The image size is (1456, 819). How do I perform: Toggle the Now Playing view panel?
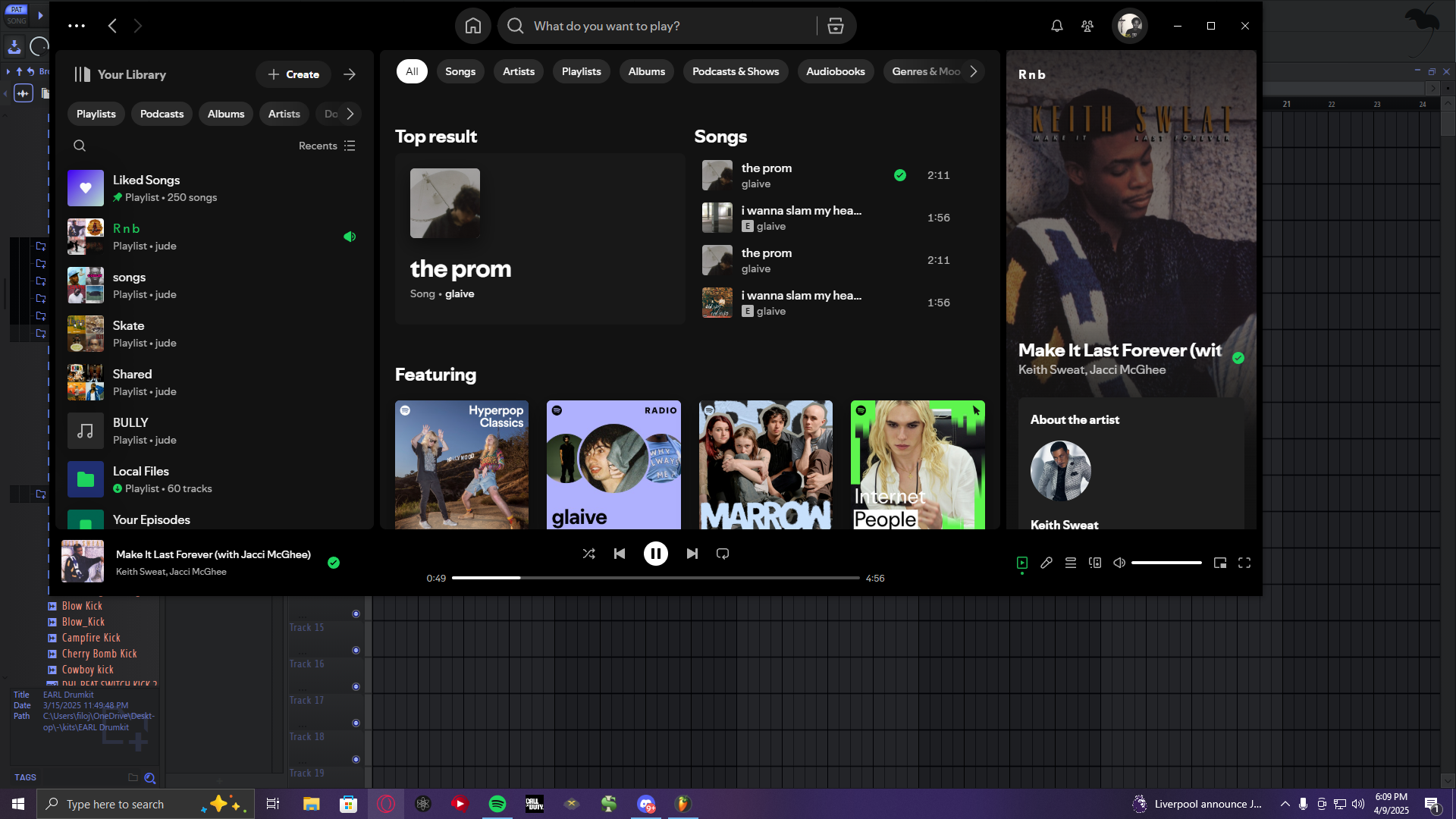pos(1022,563)
